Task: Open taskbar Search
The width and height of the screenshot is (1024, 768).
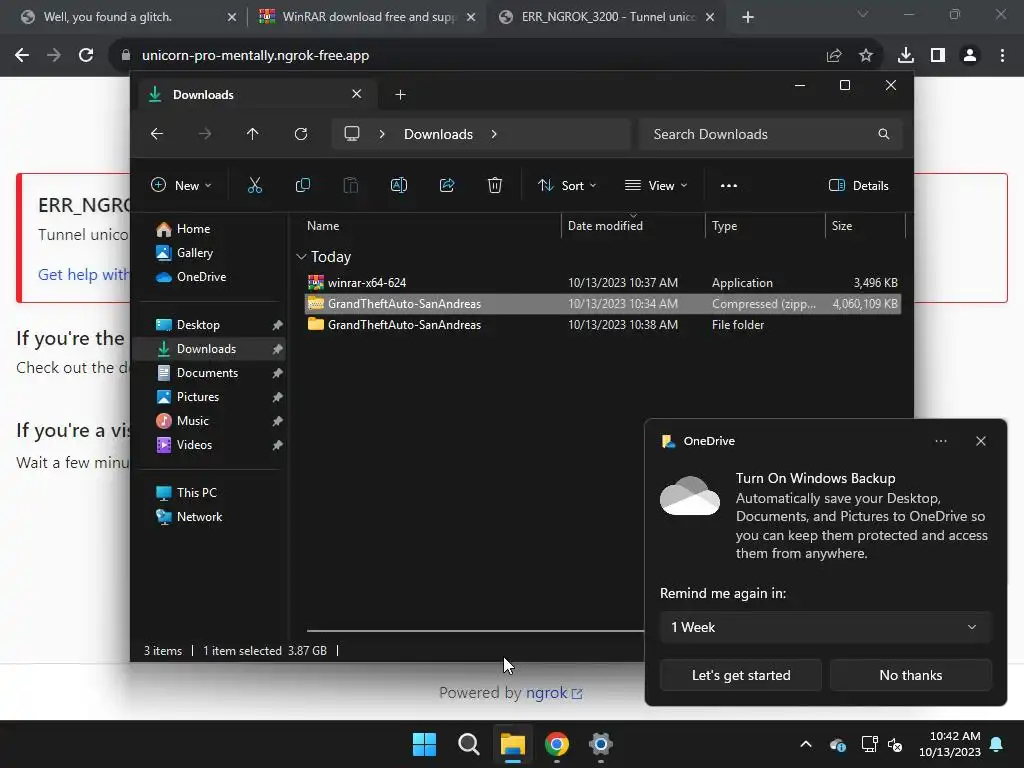Action: point(468,744)
